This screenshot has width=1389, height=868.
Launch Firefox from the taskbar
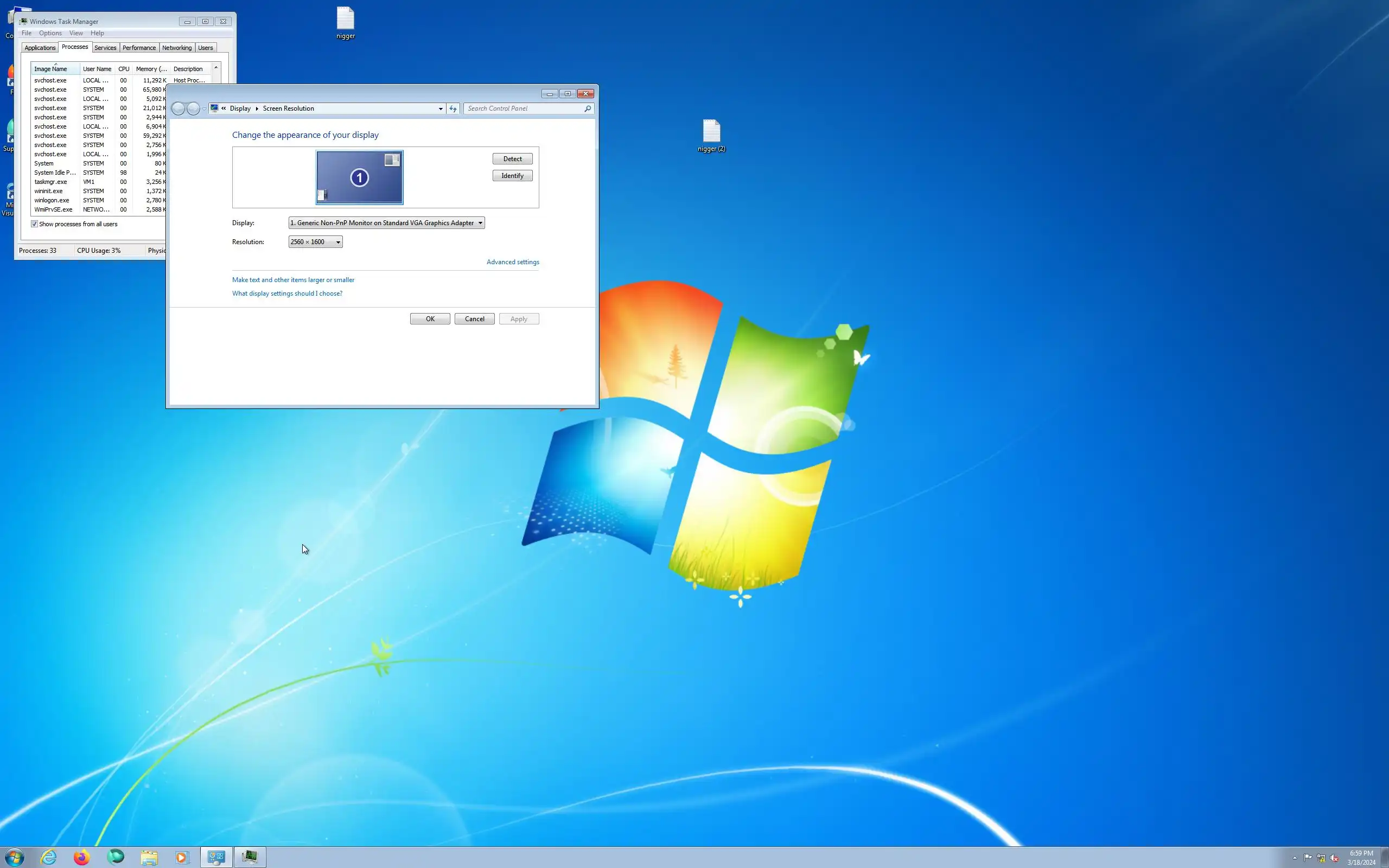82,857
